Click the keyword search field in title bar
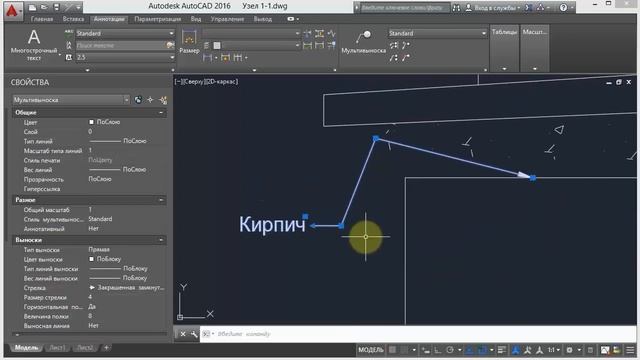 click(x=404, y=7)
